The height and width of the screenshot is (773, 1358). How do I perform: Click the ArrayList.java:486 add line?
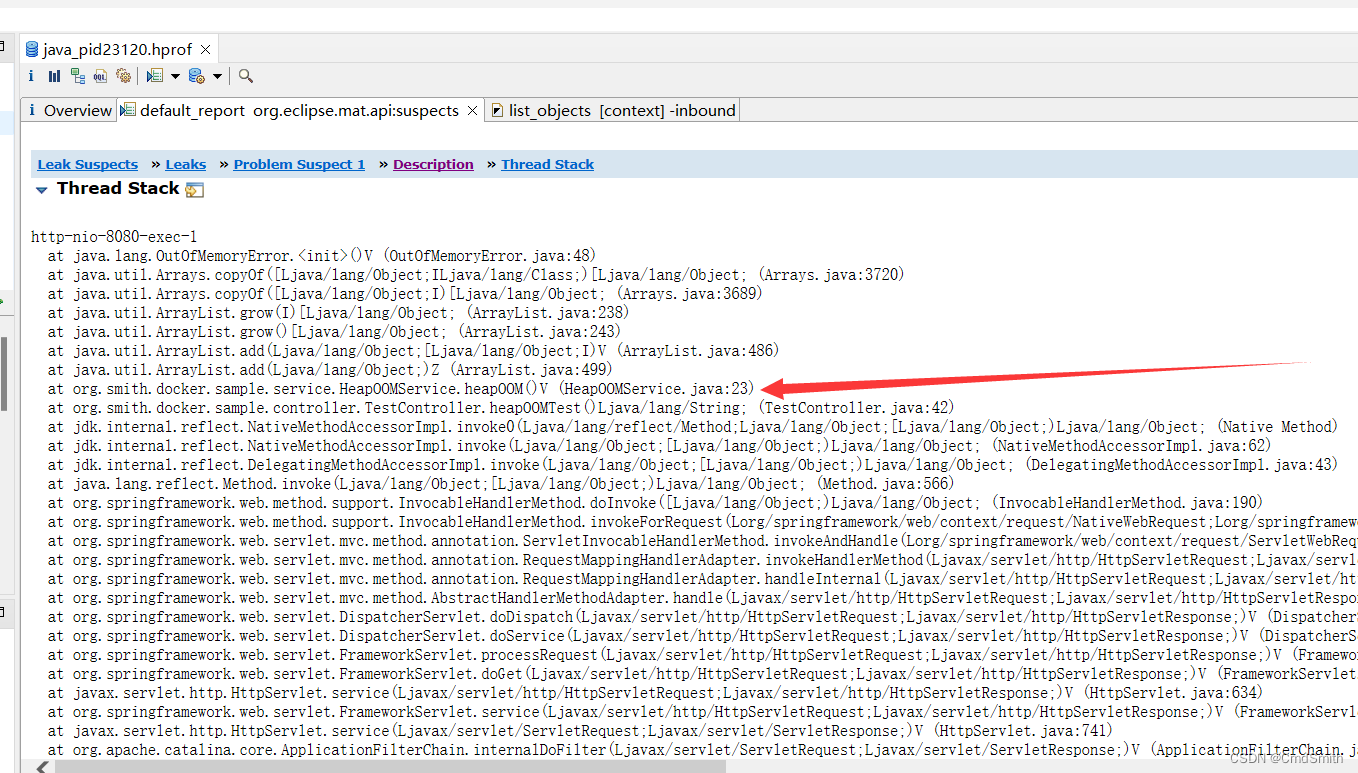(x=413, y=351)
